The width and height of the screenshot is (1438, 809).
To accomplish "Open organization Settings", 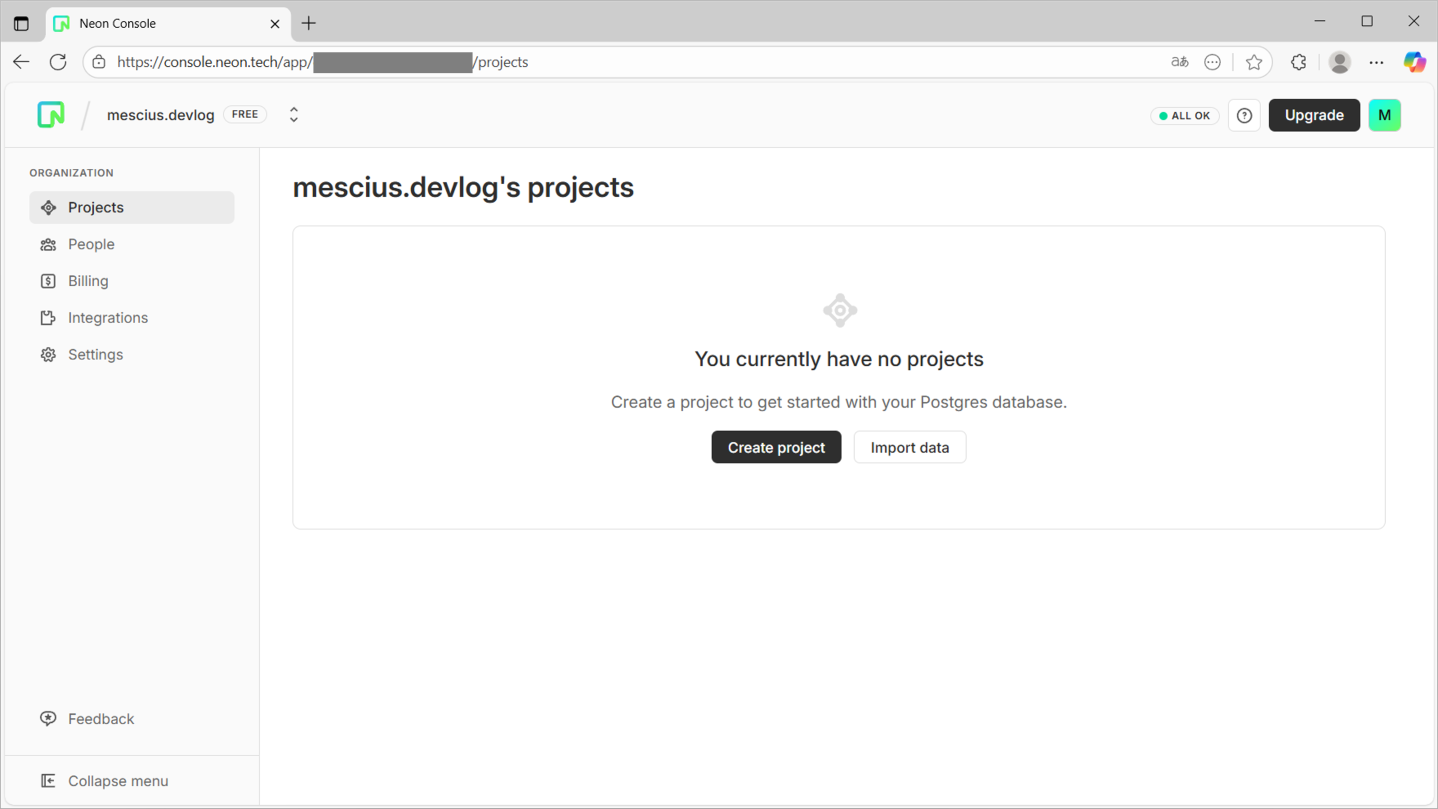I will tap(95, 355).
